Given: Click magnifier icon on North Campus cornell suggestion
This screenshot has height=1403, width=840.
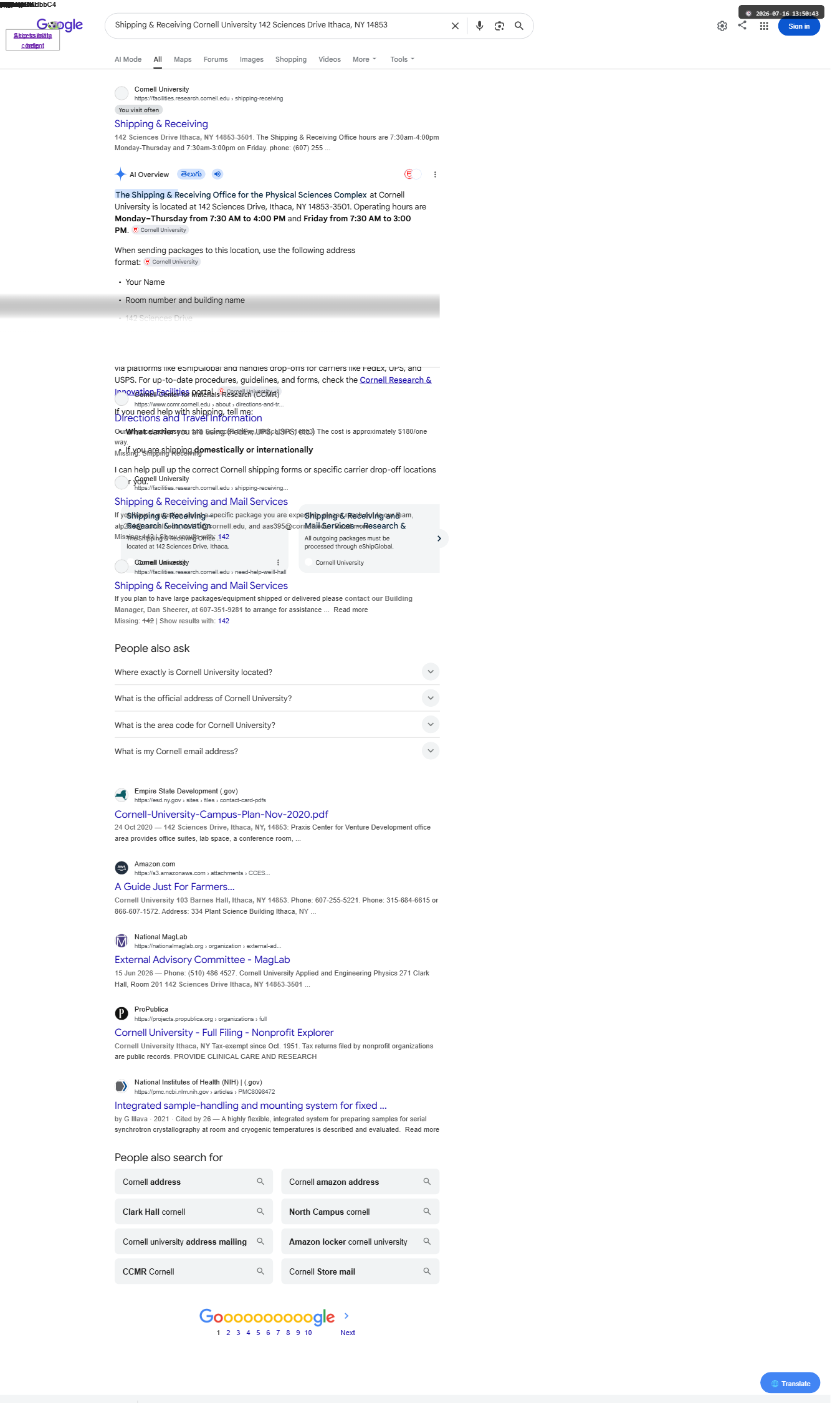Looking at the screenshot, I should tap(427, 1212).
